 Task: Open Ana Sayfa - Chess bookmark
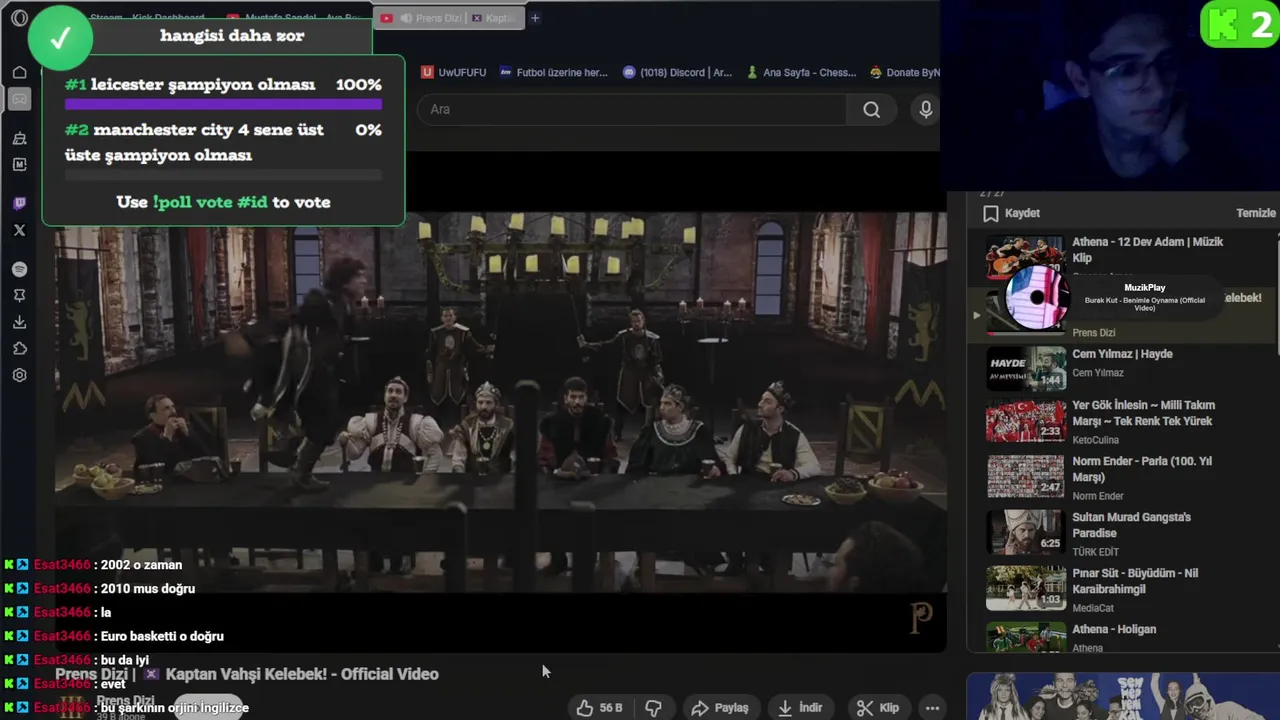(800, 72)
